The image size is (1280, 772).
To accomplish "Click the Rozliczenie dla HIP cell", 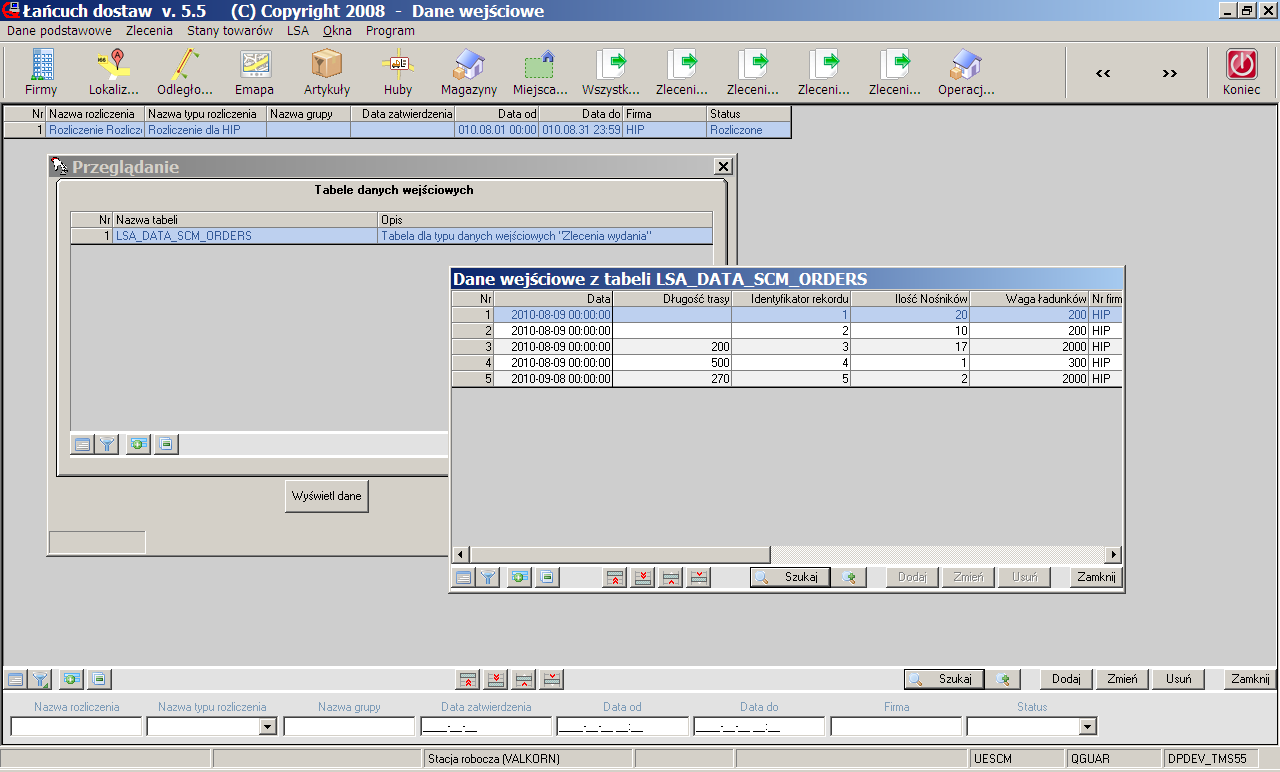I will (205, 130).
